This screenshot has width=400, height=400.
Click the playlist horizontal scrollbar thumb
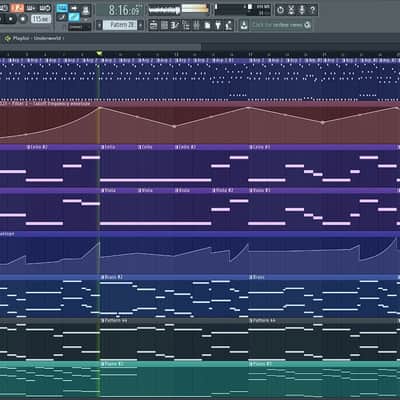click(x=101, y=47)
